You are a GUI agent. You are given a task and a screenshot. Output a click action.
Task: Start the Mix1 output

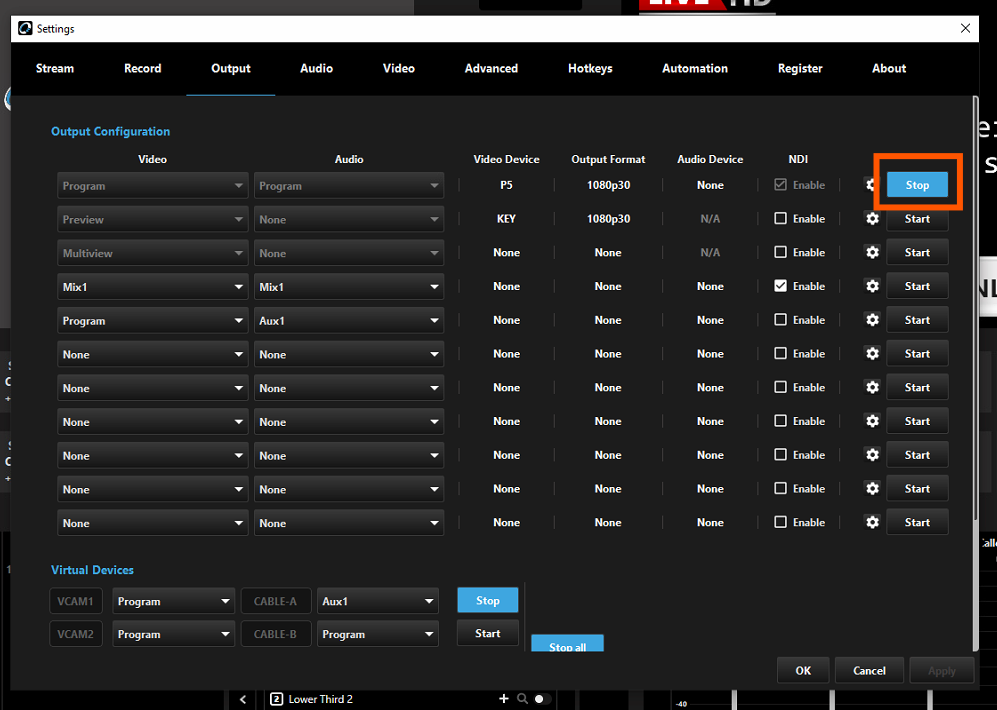click(917, 286)
